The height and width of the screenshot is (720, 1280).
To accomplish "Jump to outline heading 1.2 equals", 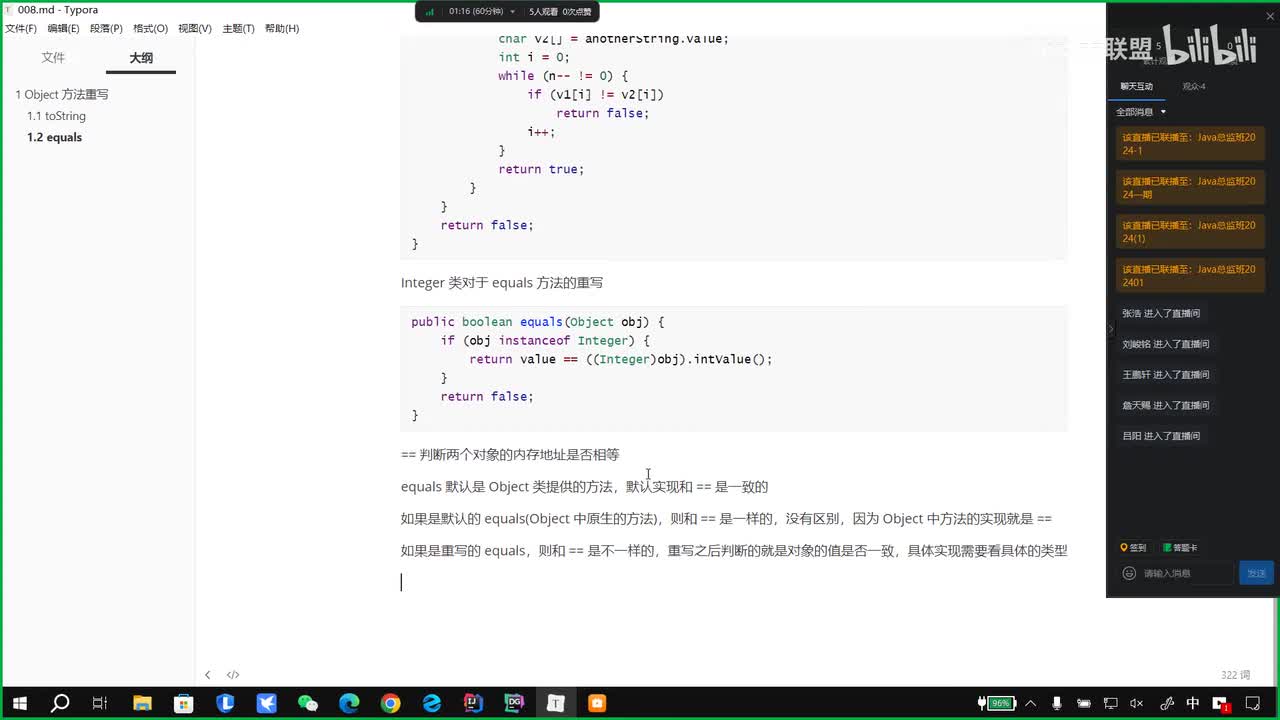I will [x=54, y=137].
